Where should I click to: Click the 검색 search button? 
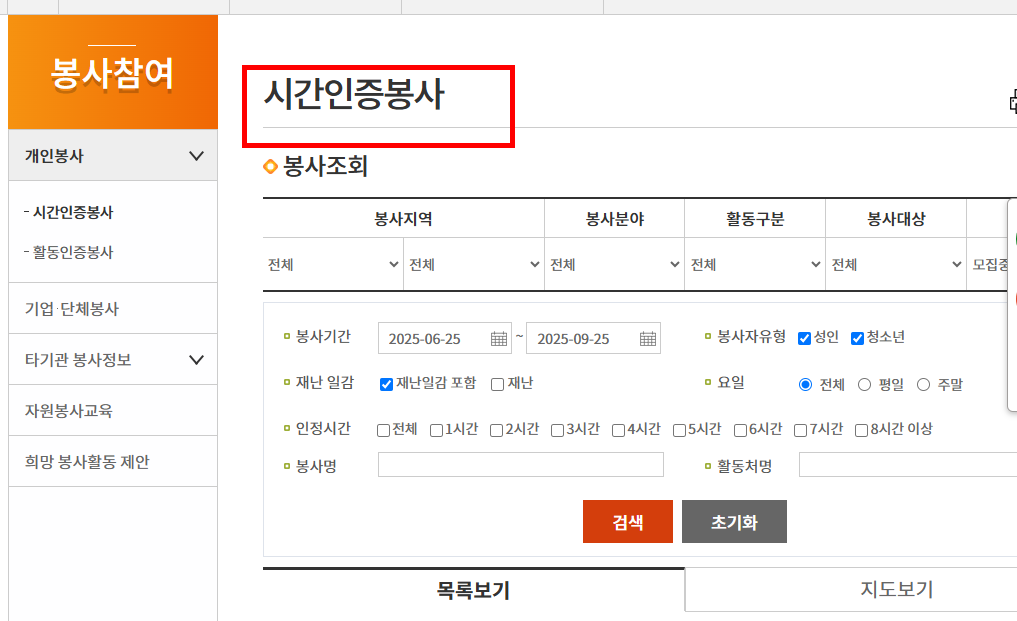[627, 521]
